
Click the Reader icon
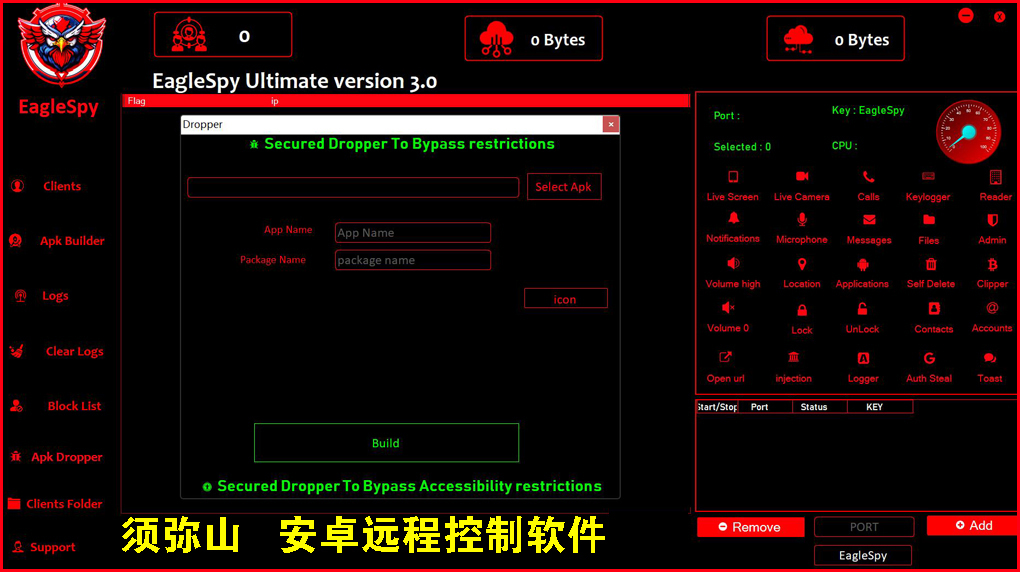(995, 177)
